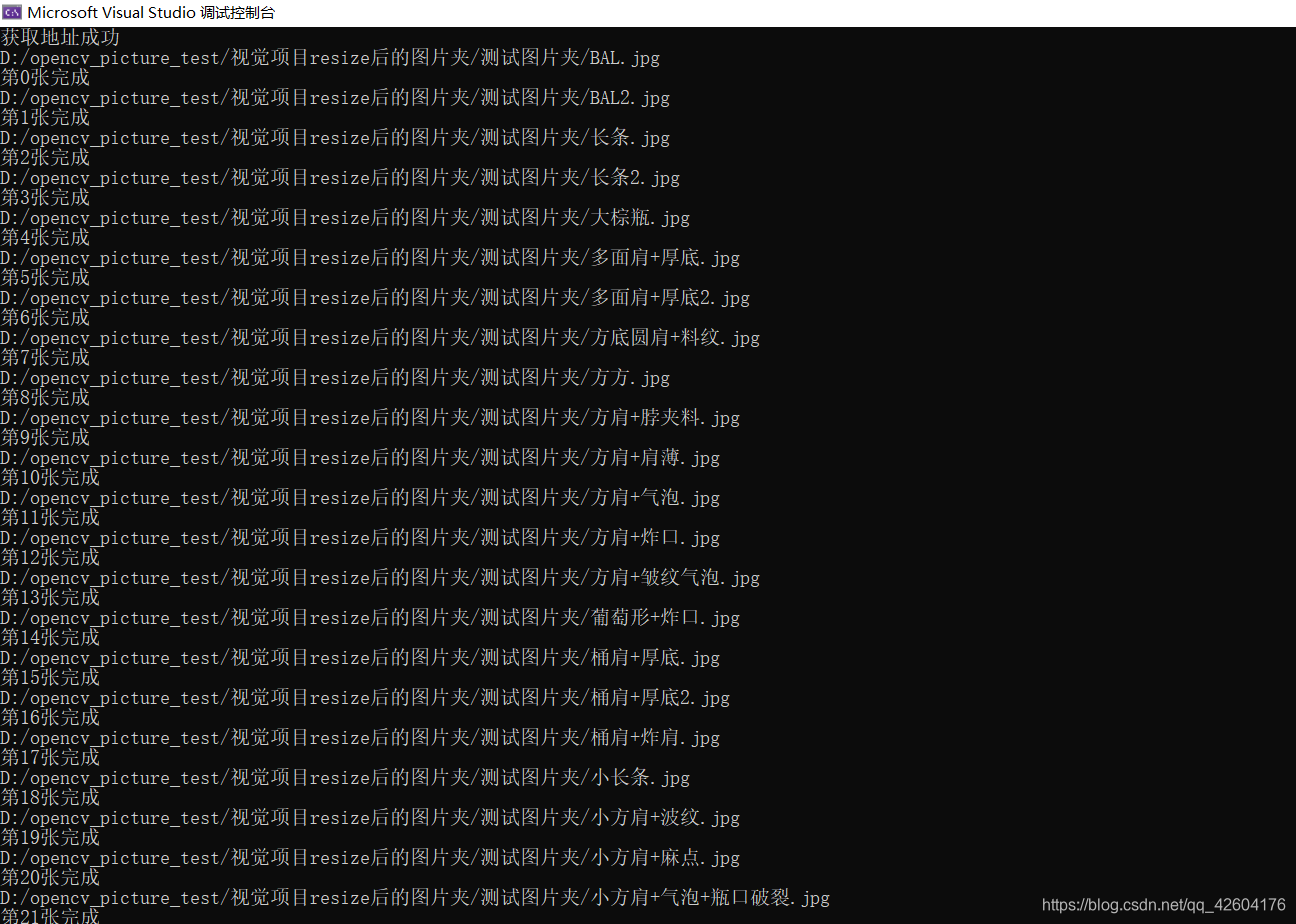The height and width of the screenshot is (924, 1296).
Task: Click the line "第7张完成"
Action: pos(45,358)
